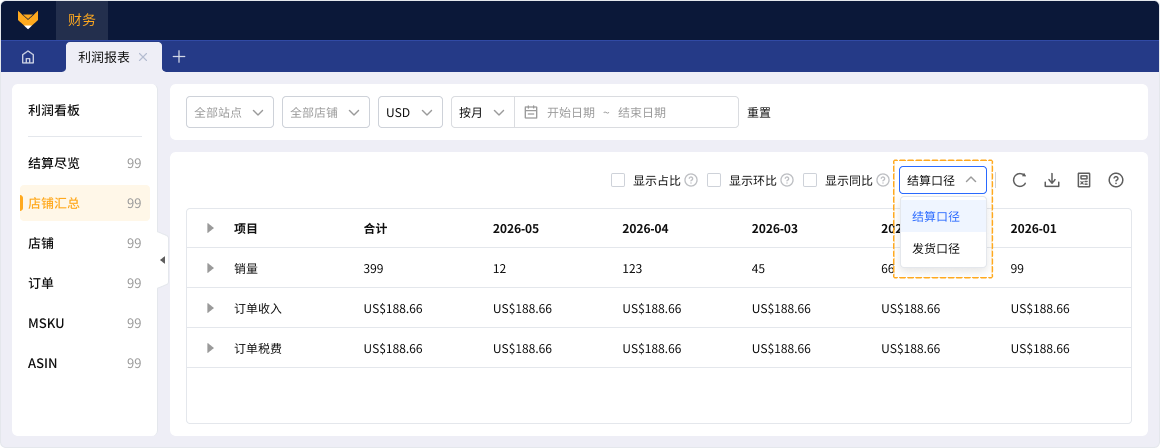
Task: Select 店铺汇总 in the sidebar
Action: (x=84, y=203)
